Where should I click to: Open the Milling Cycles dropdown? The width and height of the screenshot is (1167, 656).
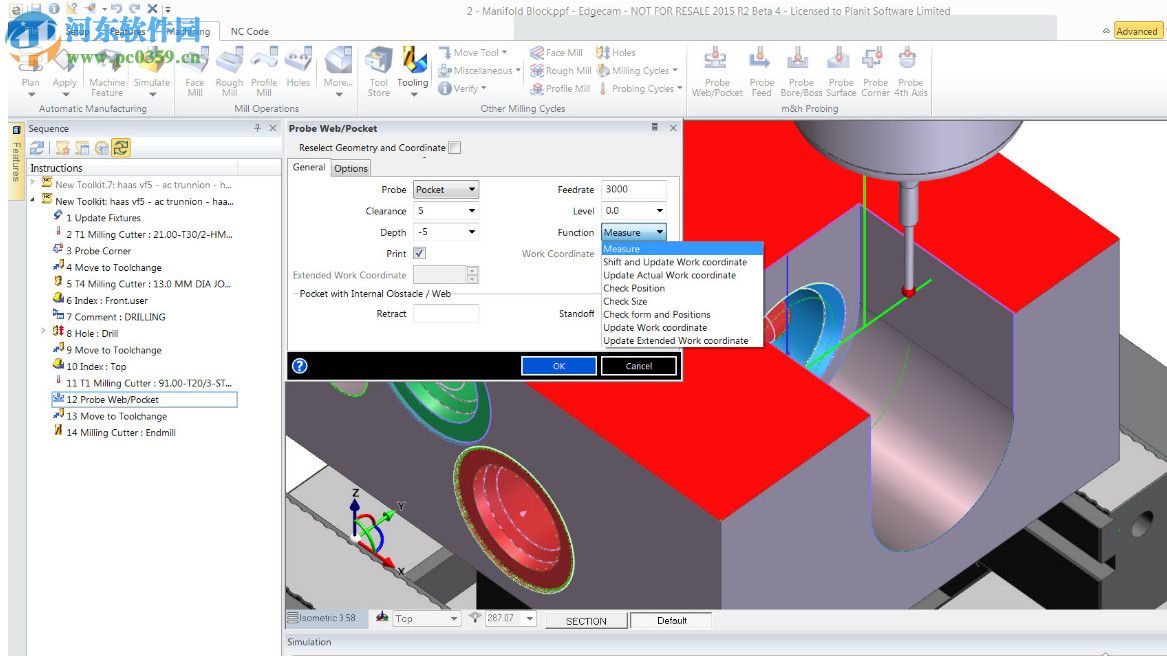[x=638, y=71]
